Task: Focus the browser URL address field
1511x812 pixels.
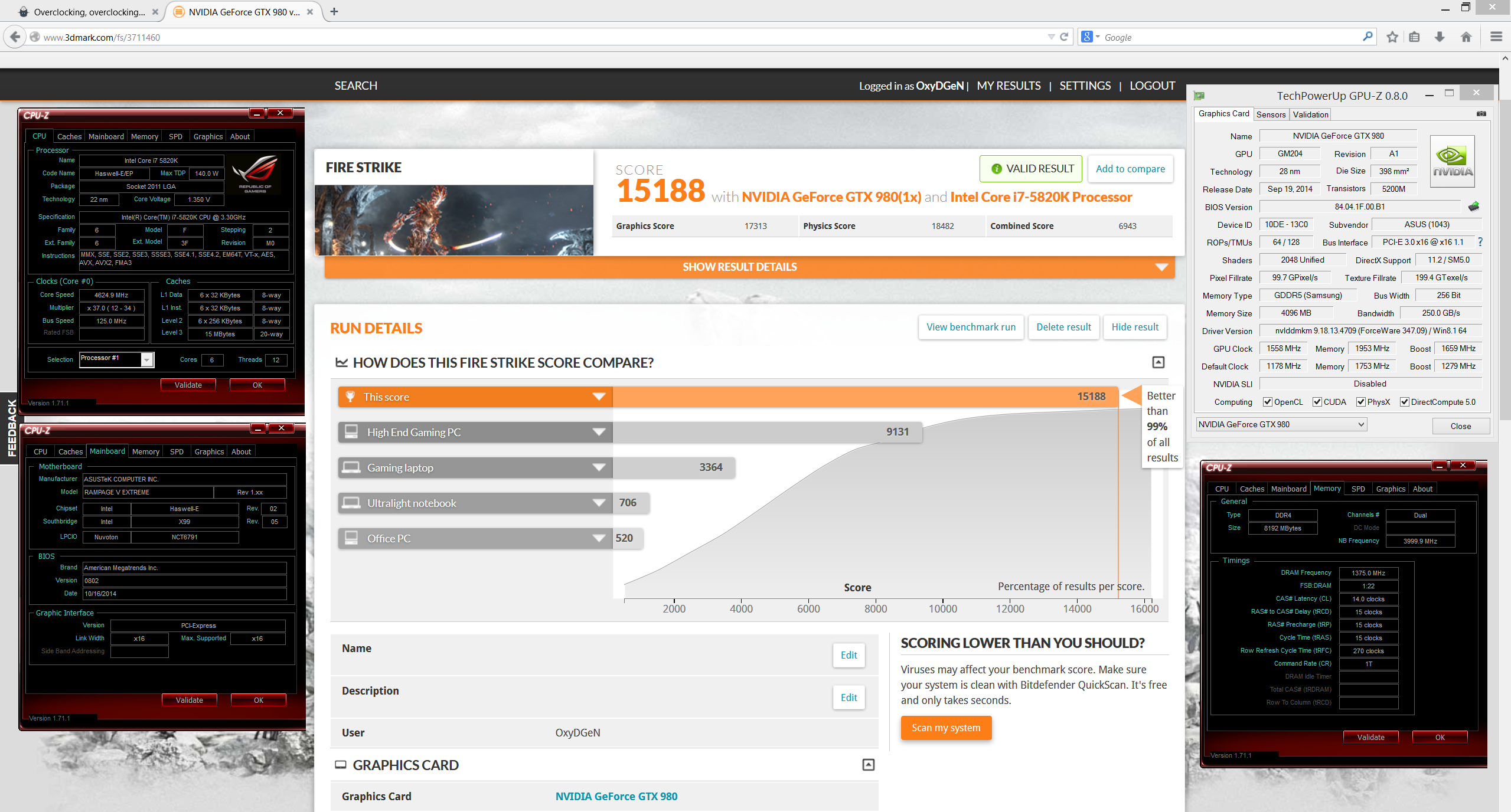Action: pyautogui.click(x=543, y=37)
